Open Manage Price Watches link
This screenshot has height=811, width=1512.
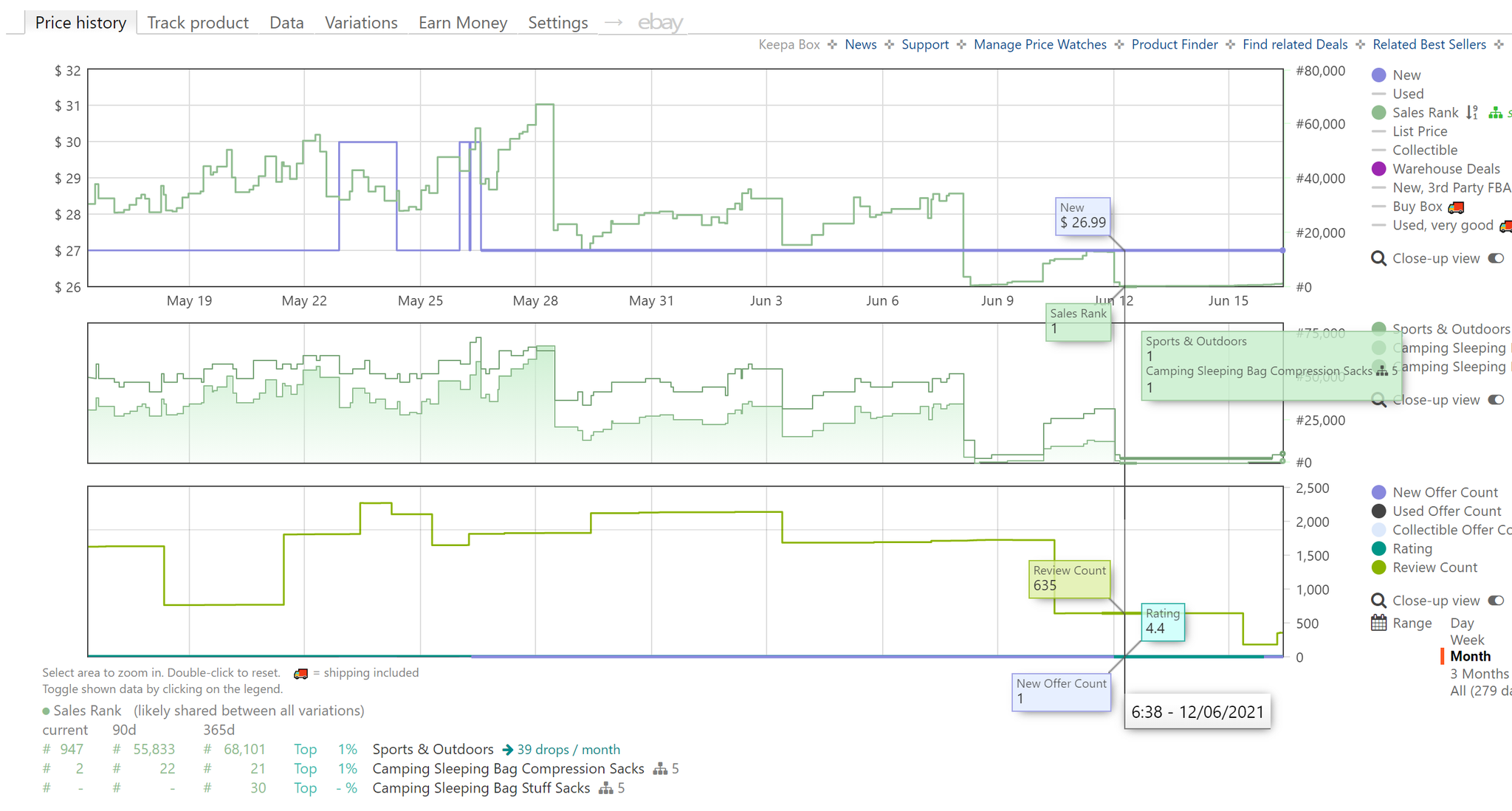[x=1040, y=44]
